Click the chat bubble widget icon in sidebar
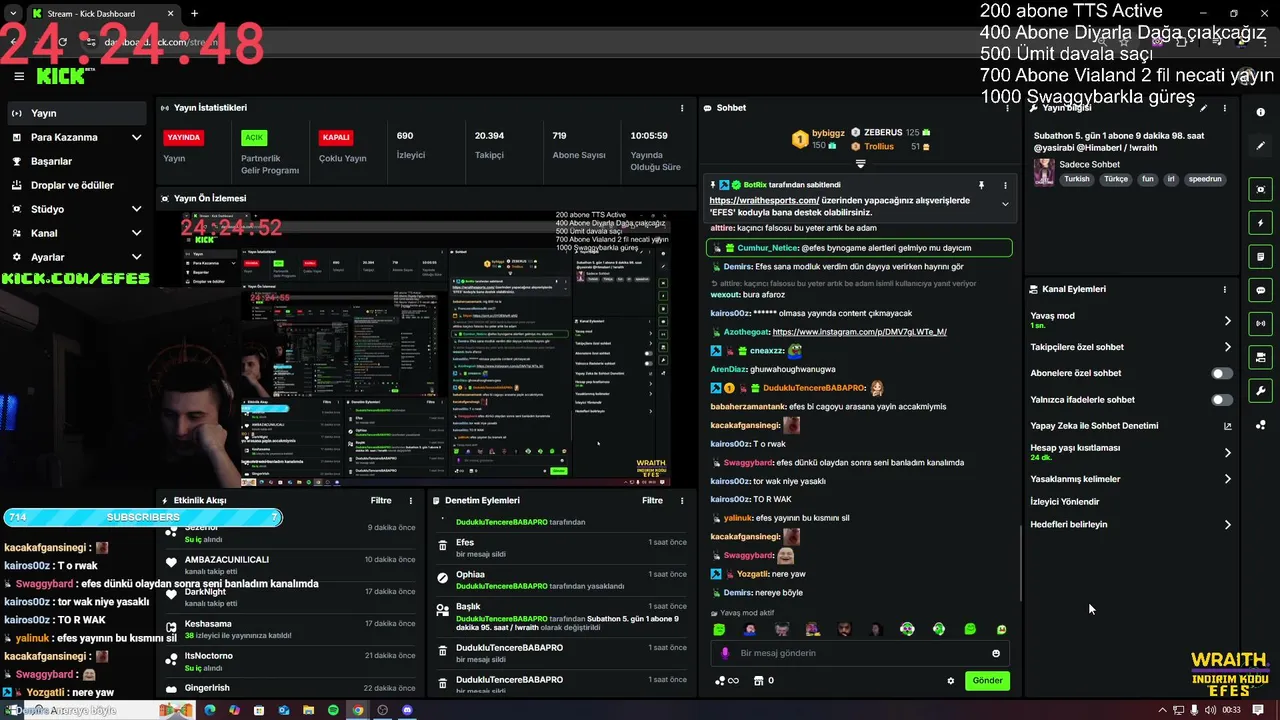Image resolution: width=1280 pixels, height=720 pixels. (1260, 290)
